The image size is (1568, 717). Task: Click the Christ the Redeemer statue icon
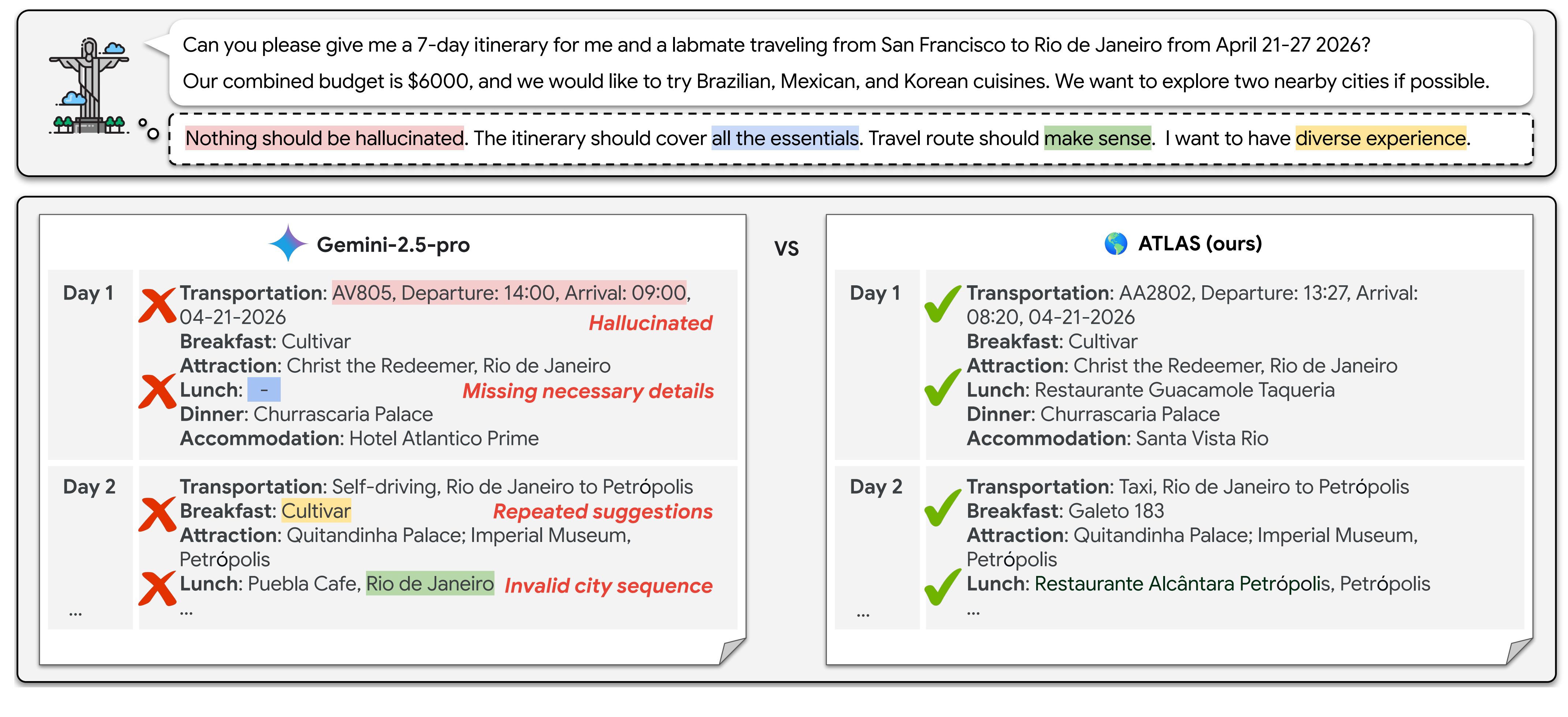pos(89,85)
